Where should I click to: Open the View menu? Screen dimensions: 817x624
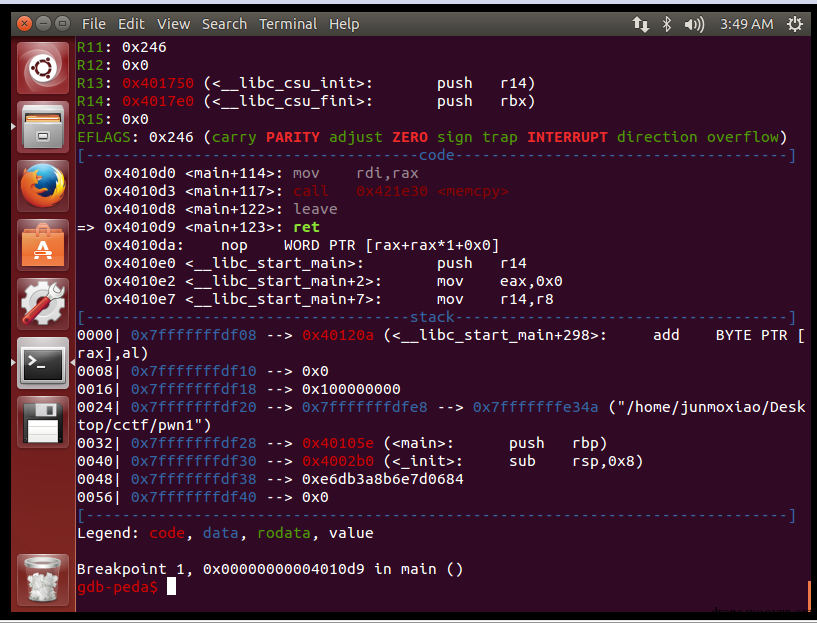(174, 24)
